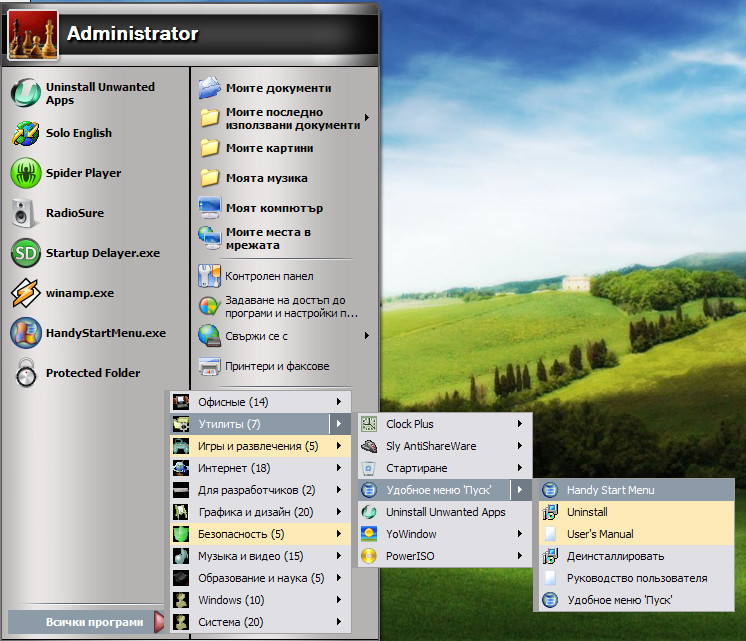Viewport: 746px width, 641px height.
Task: Open HandyStartMenu.exe icon
Action: (x=26, y=333)
